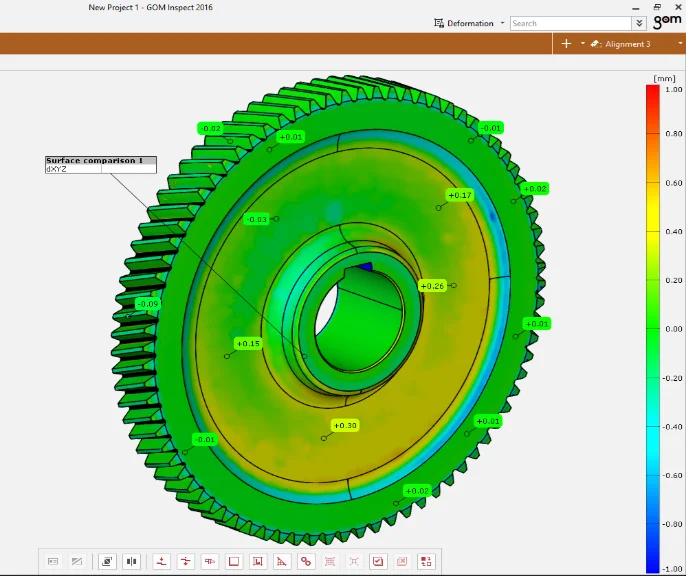
Task: Click the overlapping squares icon in bottom toolbar
Action: (x=107, y=562)
